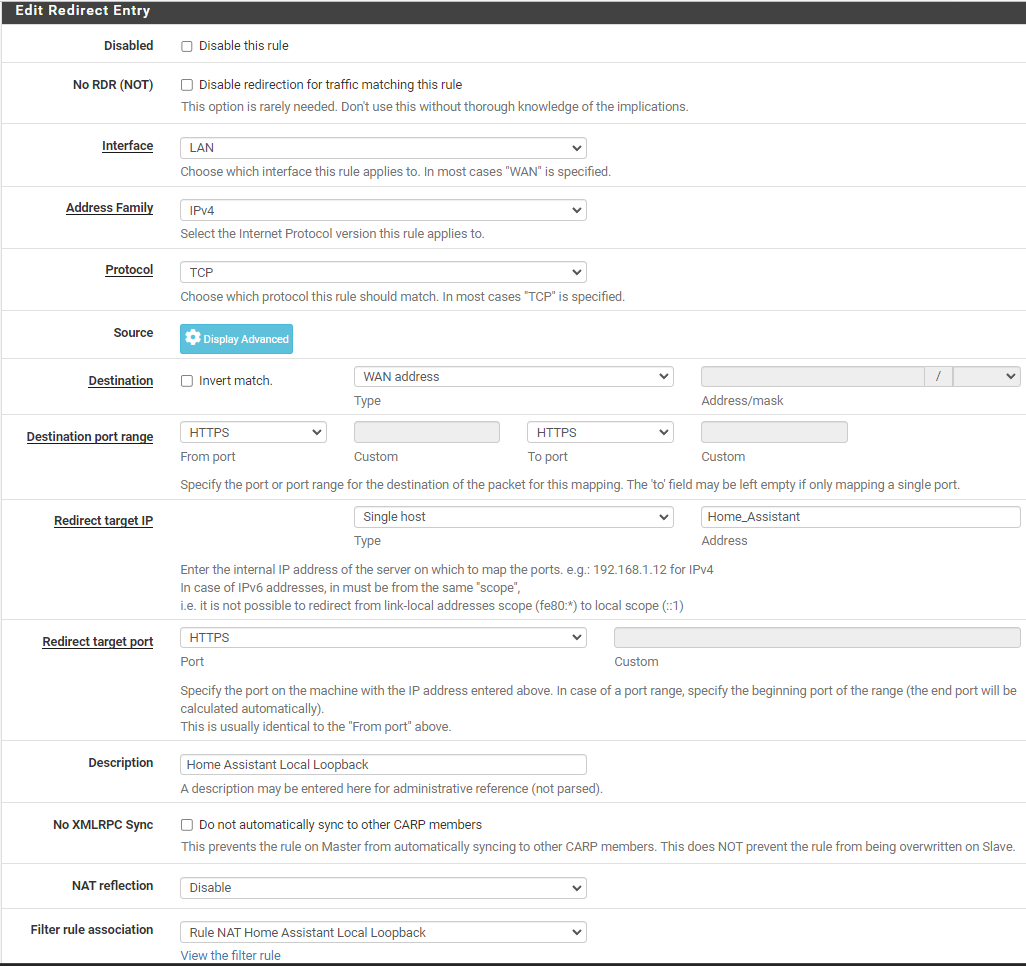Click the 'Redirect target port' label link

[97, 642]
